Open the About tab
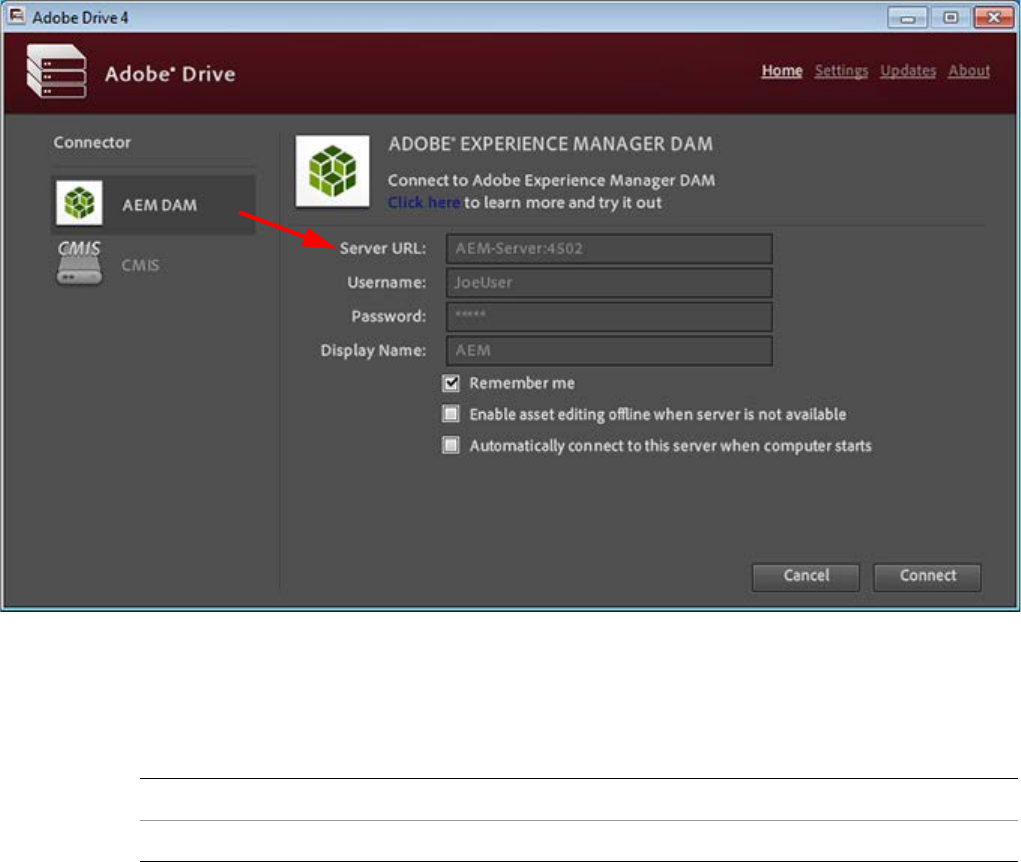The height and width of the screenshot is (862, 1021). 968,70
